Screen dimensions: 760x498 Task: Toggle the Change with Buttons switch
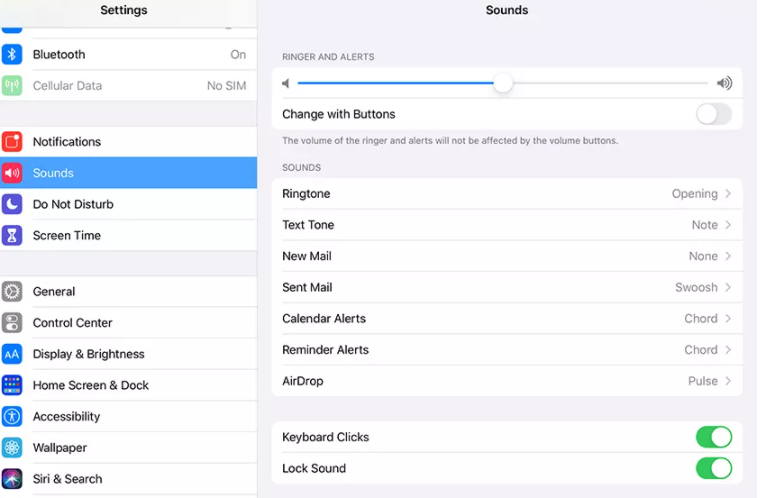[x=714, y=114]
